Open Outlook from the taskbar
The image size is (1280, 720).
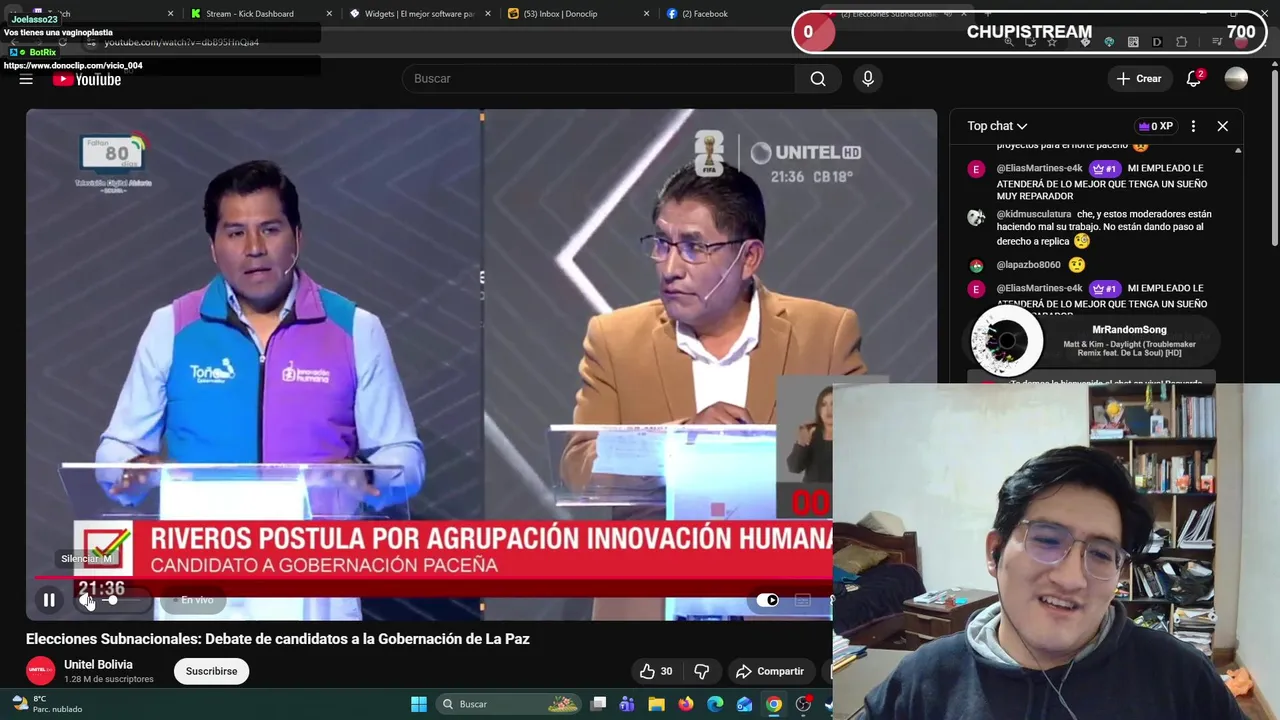[744, 704]
